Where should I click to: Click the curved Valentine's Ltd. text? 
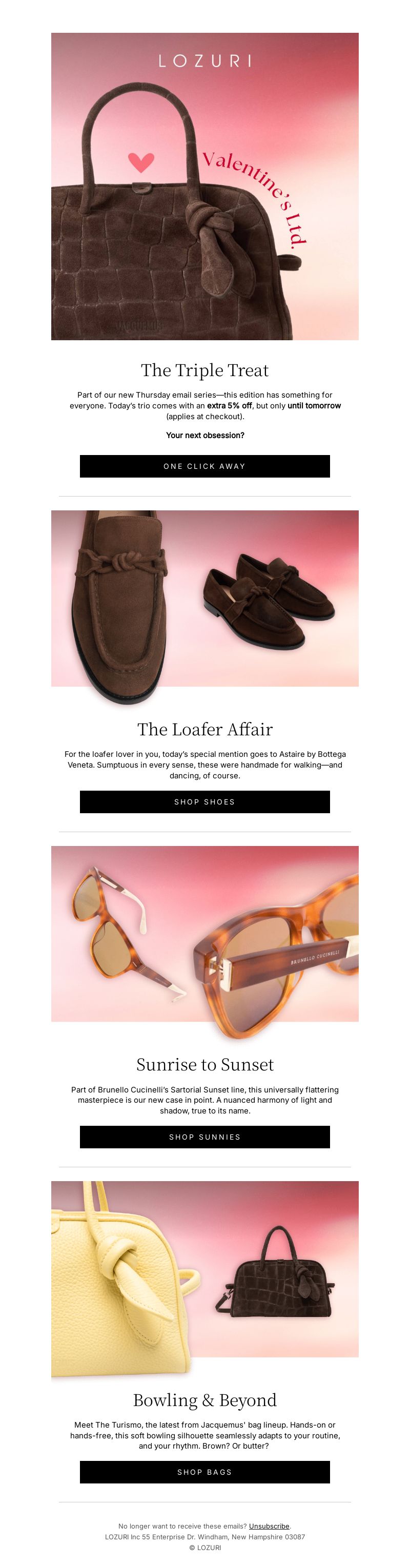tap(256, 196)
